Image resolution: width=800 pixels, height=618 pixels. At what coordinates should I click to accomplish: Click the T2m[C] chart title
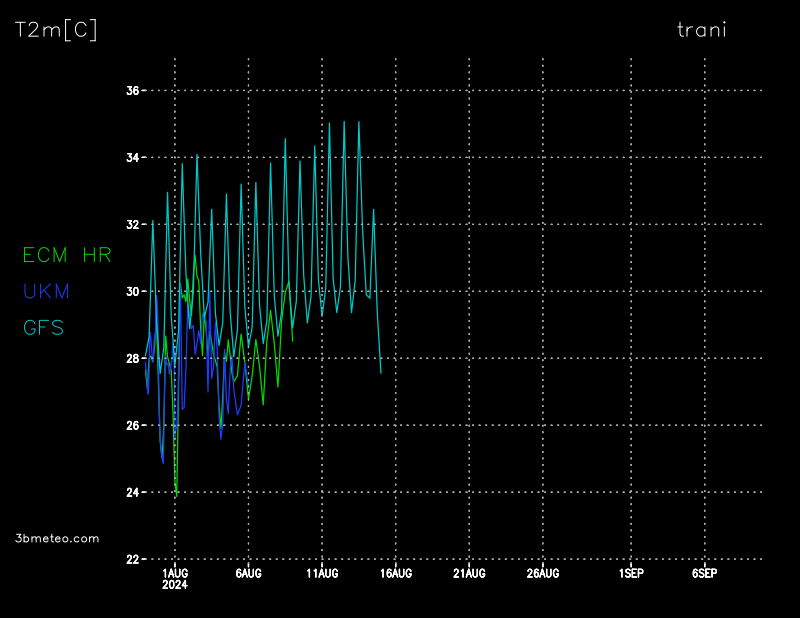56,30
